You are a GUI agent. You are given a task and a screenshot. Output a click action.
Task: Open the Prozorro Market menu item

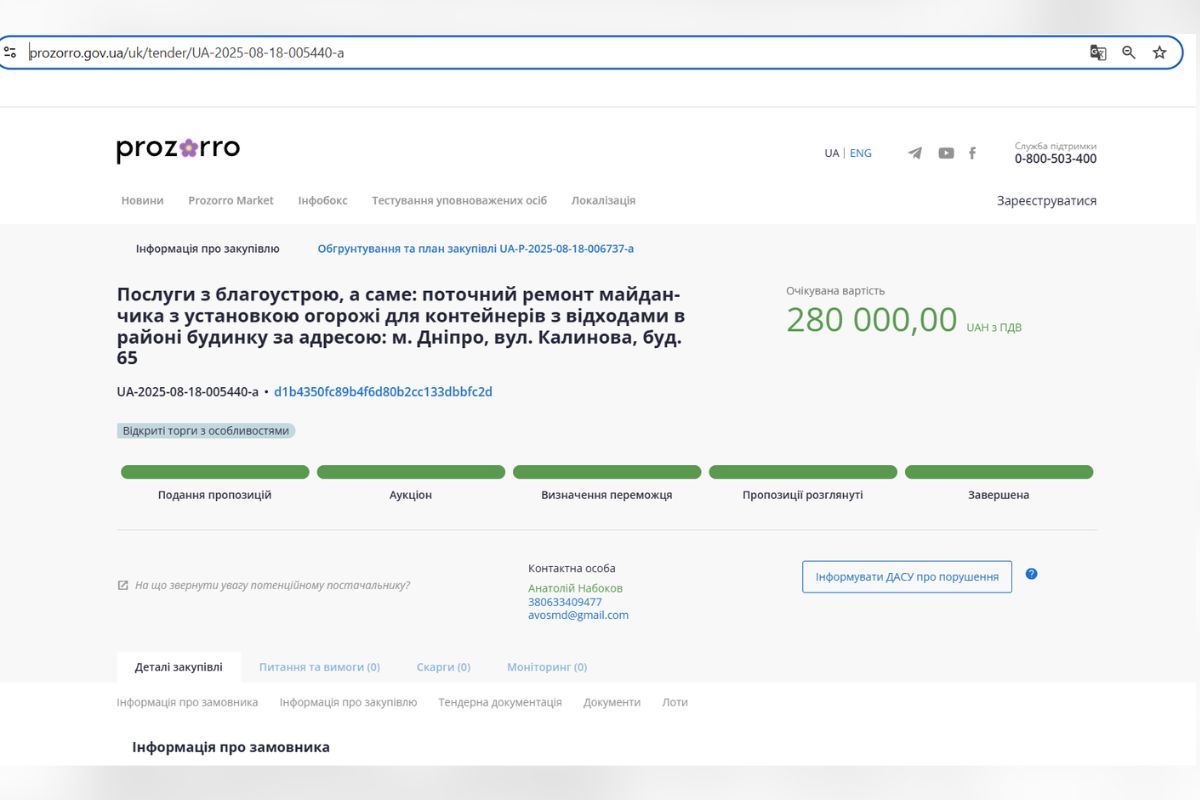pos(231,200)
